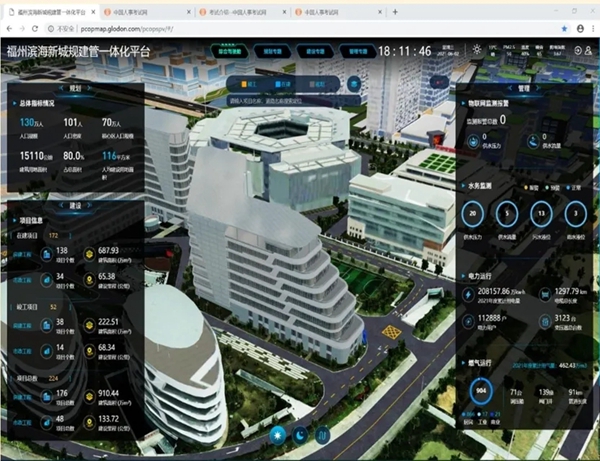
Task: Click the project name search input field
Action: (x=293, y=101)
